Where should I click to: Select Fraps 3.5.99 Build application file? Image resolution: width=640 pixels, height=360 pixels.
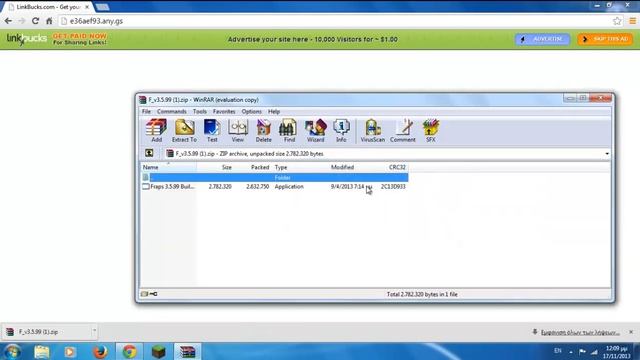click(x=172, y=187)
